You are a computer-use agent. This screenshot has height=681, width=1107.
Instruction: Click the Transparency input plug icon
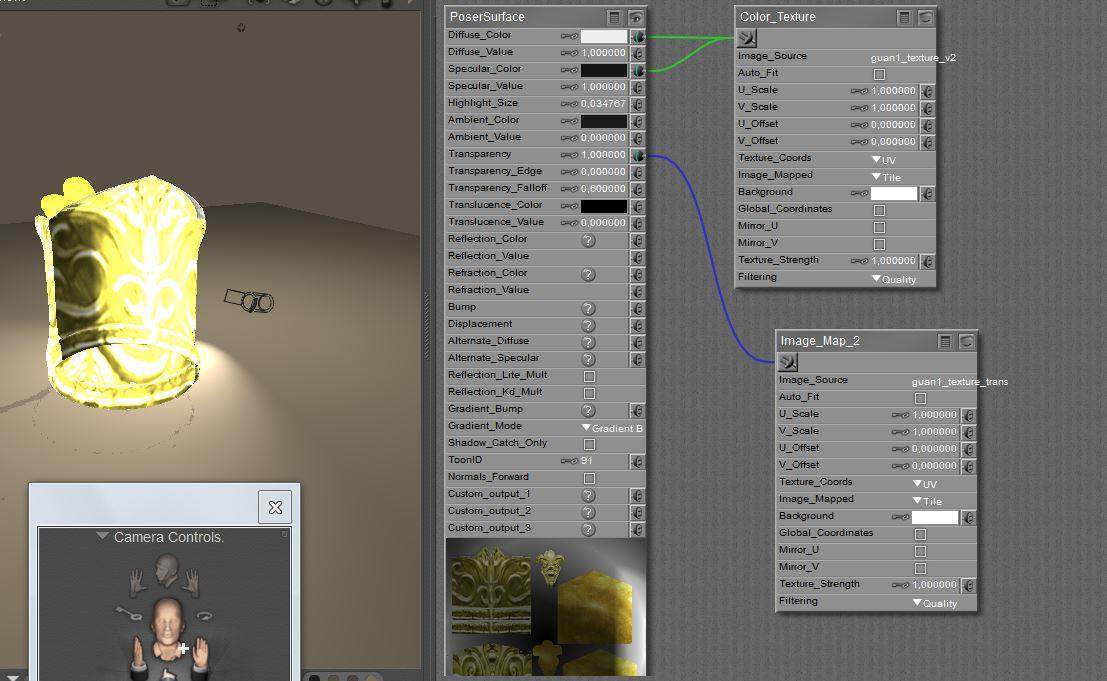point(637,155)
